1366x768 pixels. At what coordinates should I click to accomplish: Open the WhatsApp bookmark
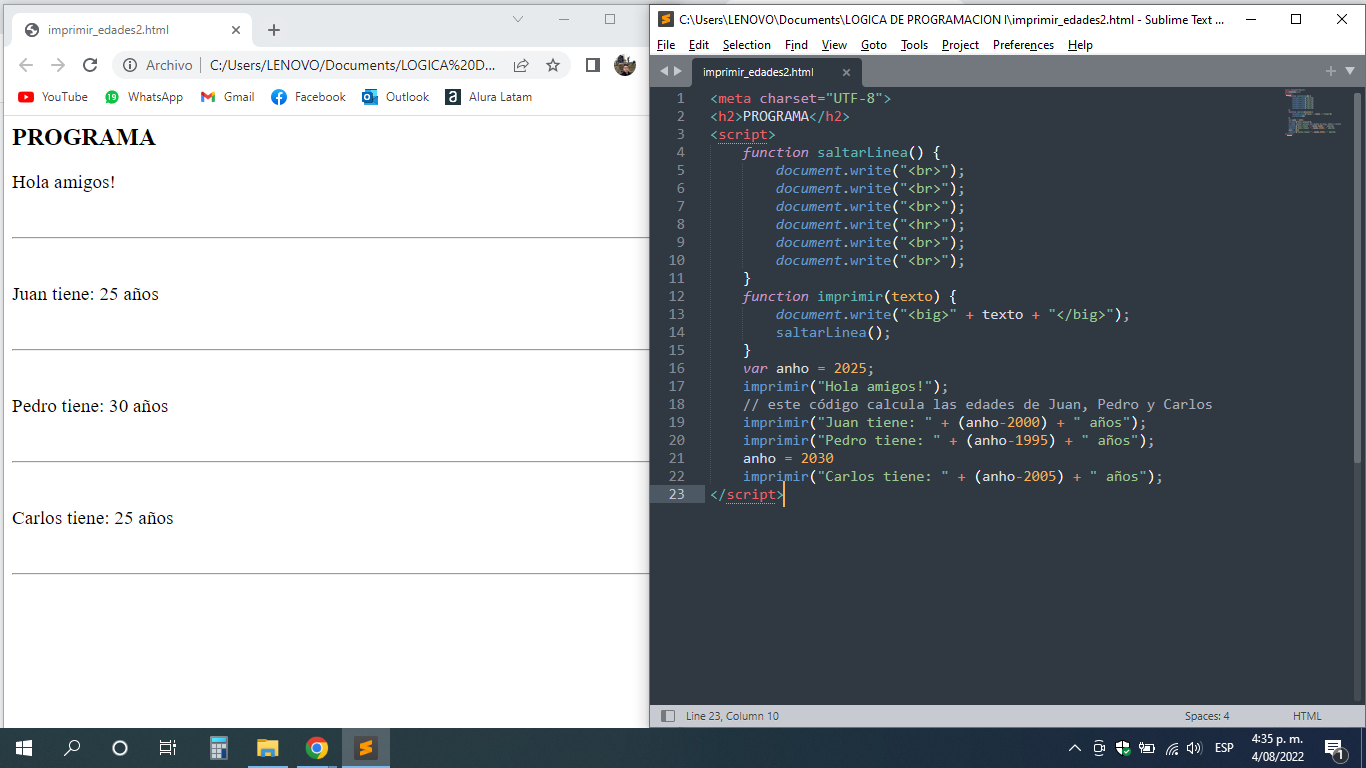(x=144, y=97)
